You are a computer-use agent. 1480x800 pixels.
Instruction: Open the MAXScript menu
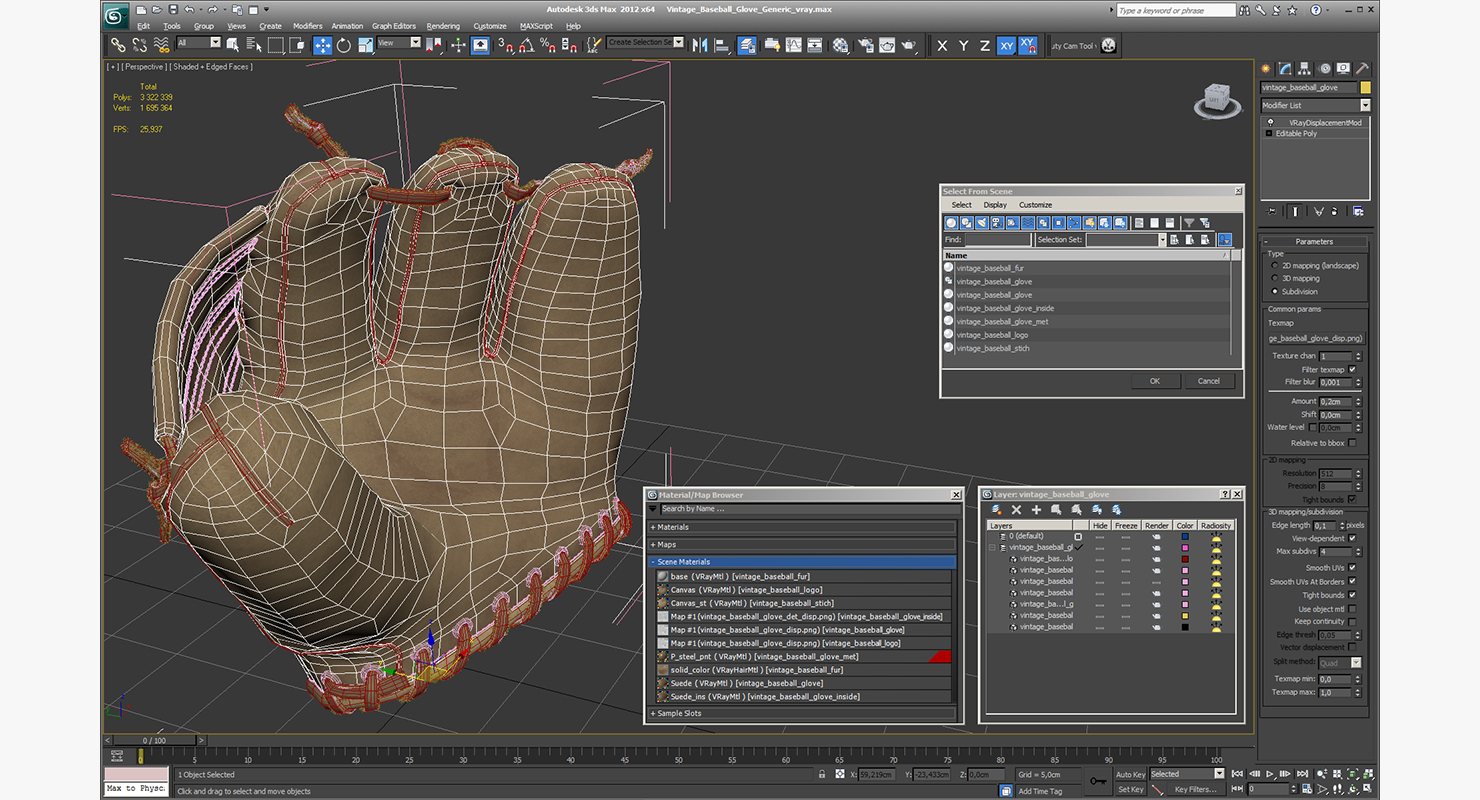tap(537, 26)
